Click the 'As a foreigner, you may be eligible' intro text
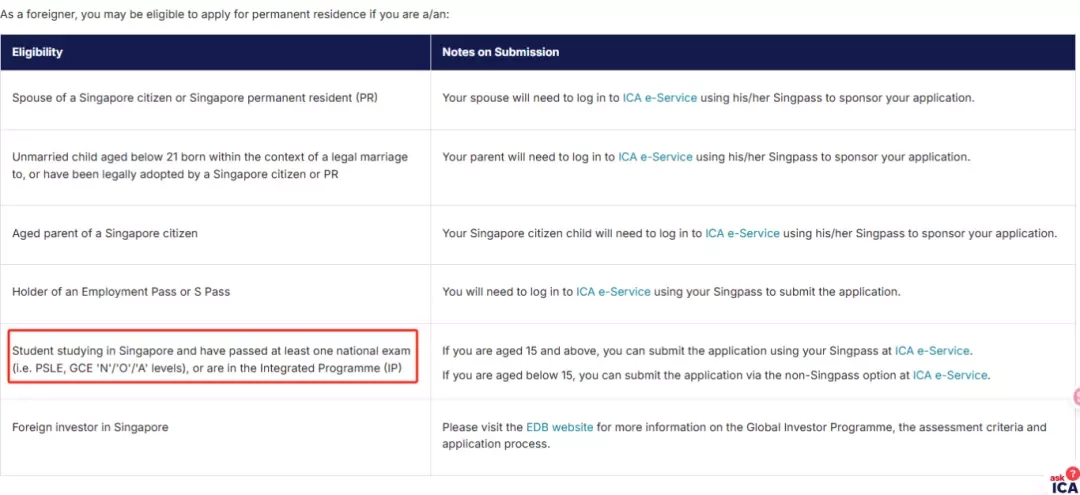This screenshot has width=1080, height=495. [225, 13]
